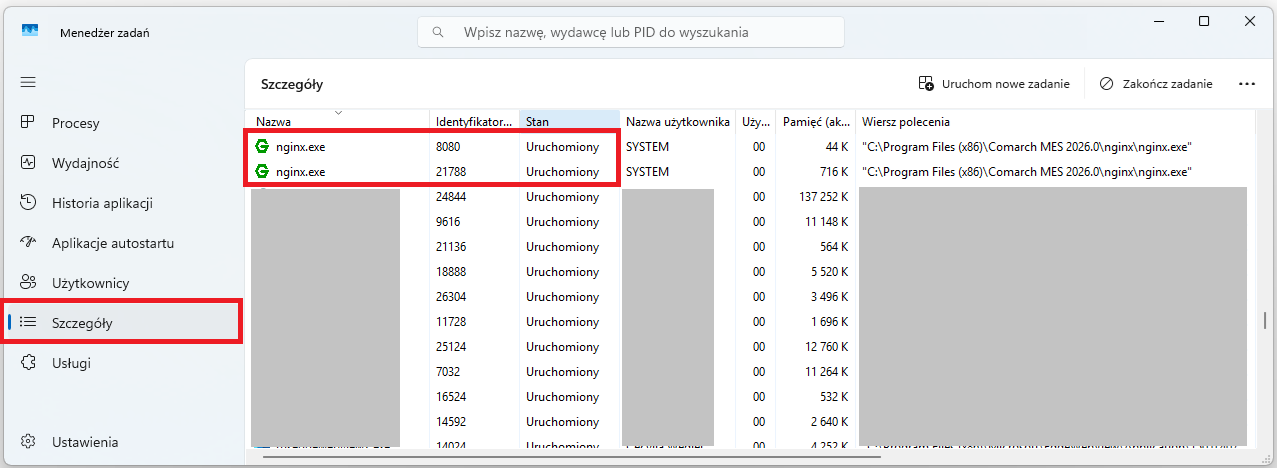
Task: Sort by Nazwa użytkownika column header
Action: click(x=677, y=121)
